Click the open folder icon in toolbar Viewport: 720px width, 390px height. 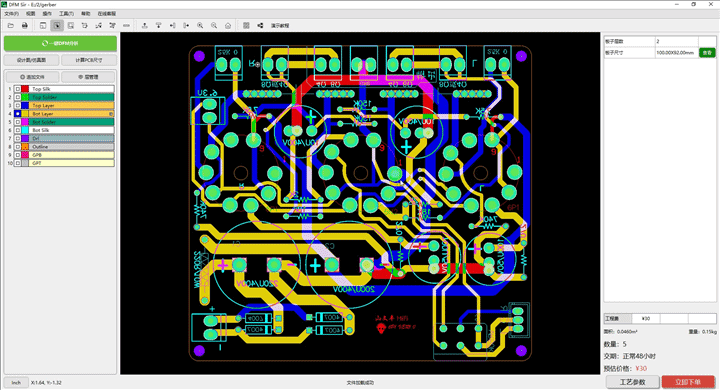11,26
